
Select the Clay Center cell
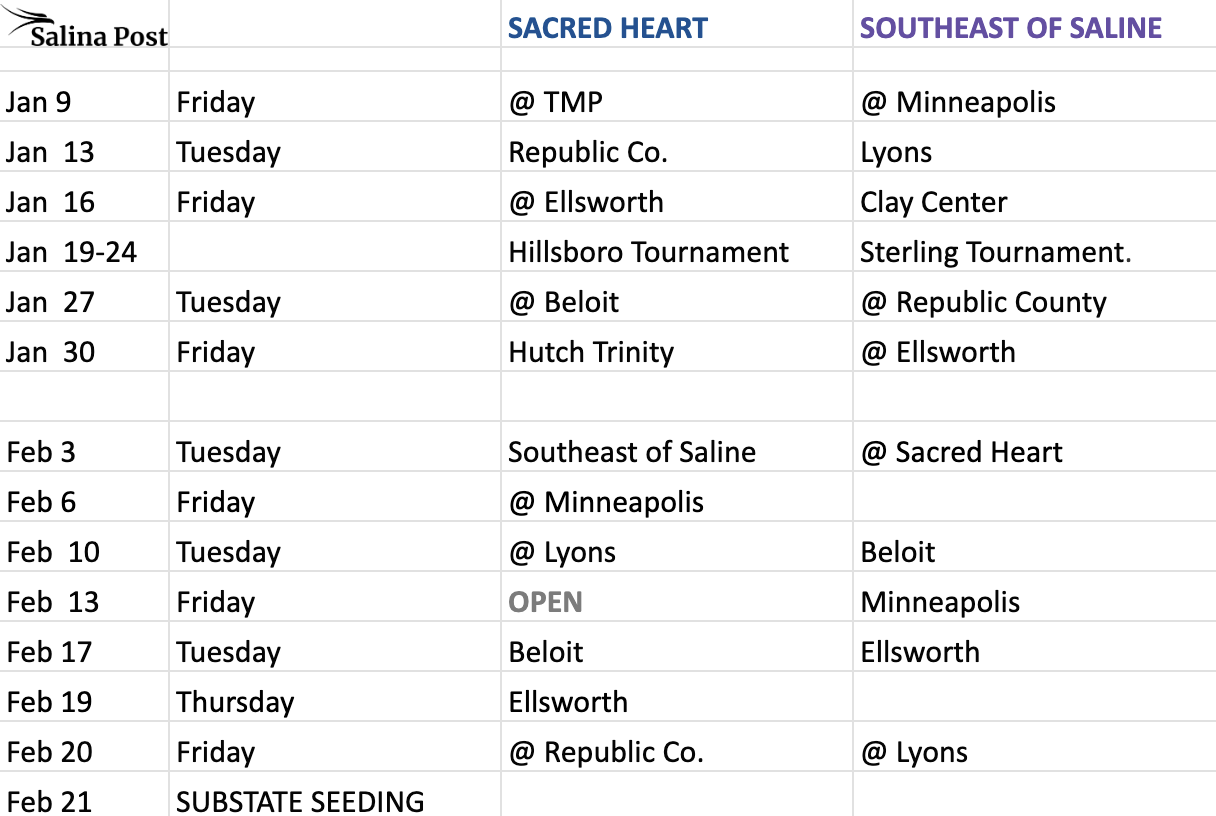pos(933,202)
